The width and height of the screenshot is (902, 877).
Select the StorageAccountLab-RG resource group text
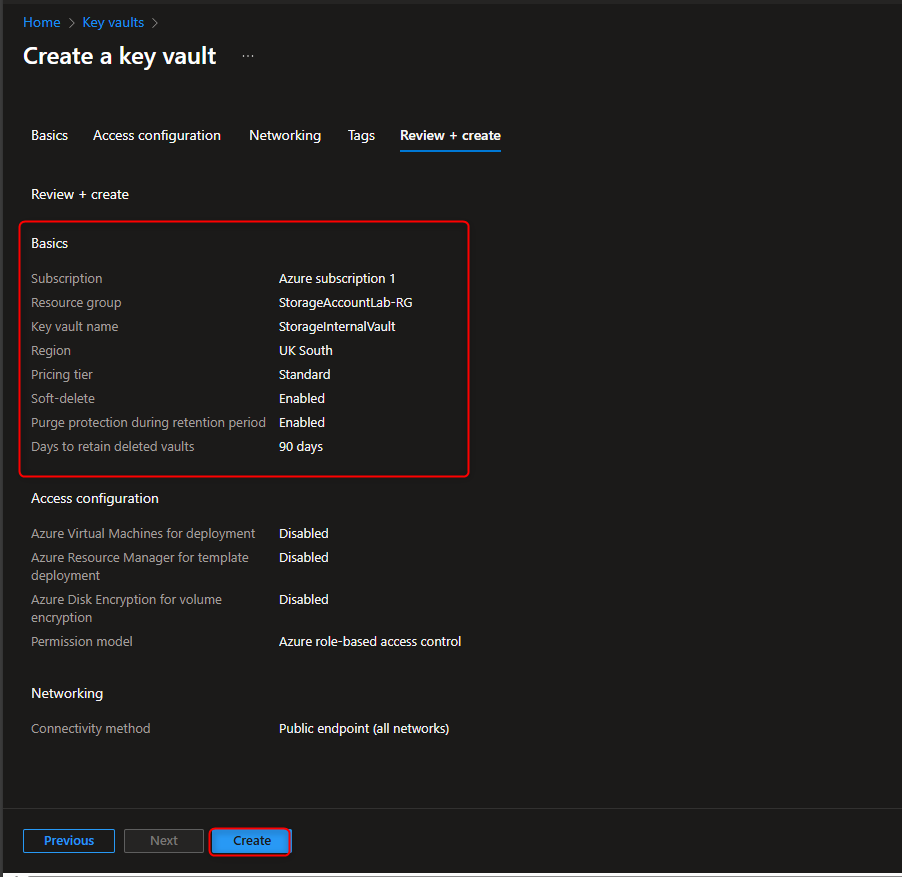(345, 302)
